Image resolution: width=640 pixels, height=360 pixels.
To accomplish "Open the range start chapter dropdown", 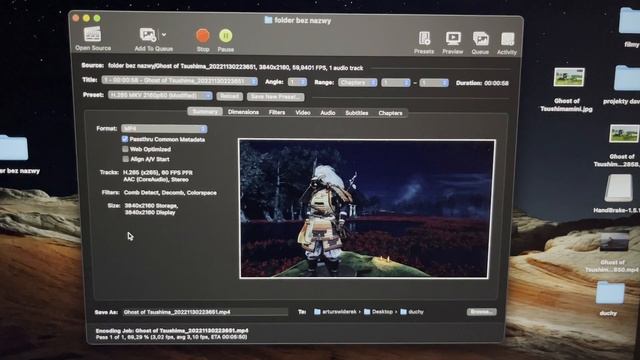I will pyautogui.click(x=396, y=83).
